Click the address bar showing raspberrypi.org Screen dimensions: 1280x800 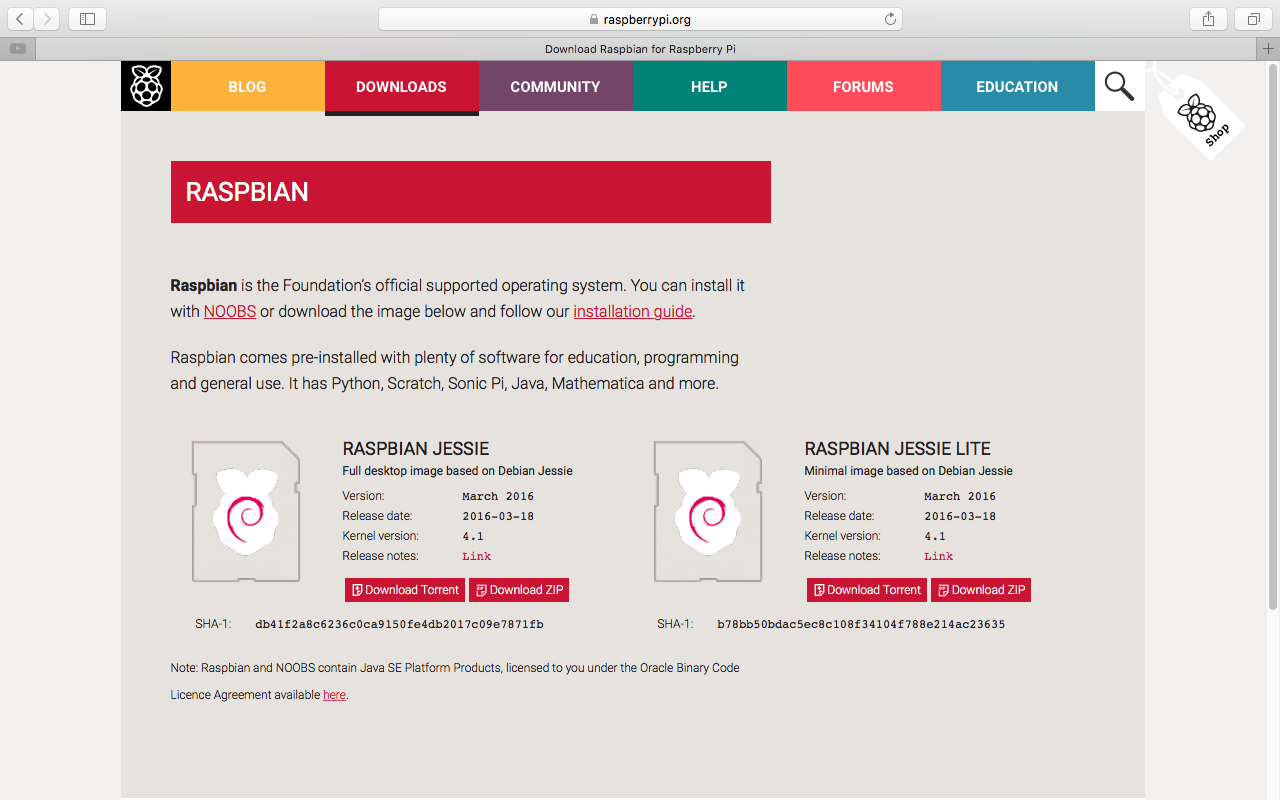click(x=640, y=19)
